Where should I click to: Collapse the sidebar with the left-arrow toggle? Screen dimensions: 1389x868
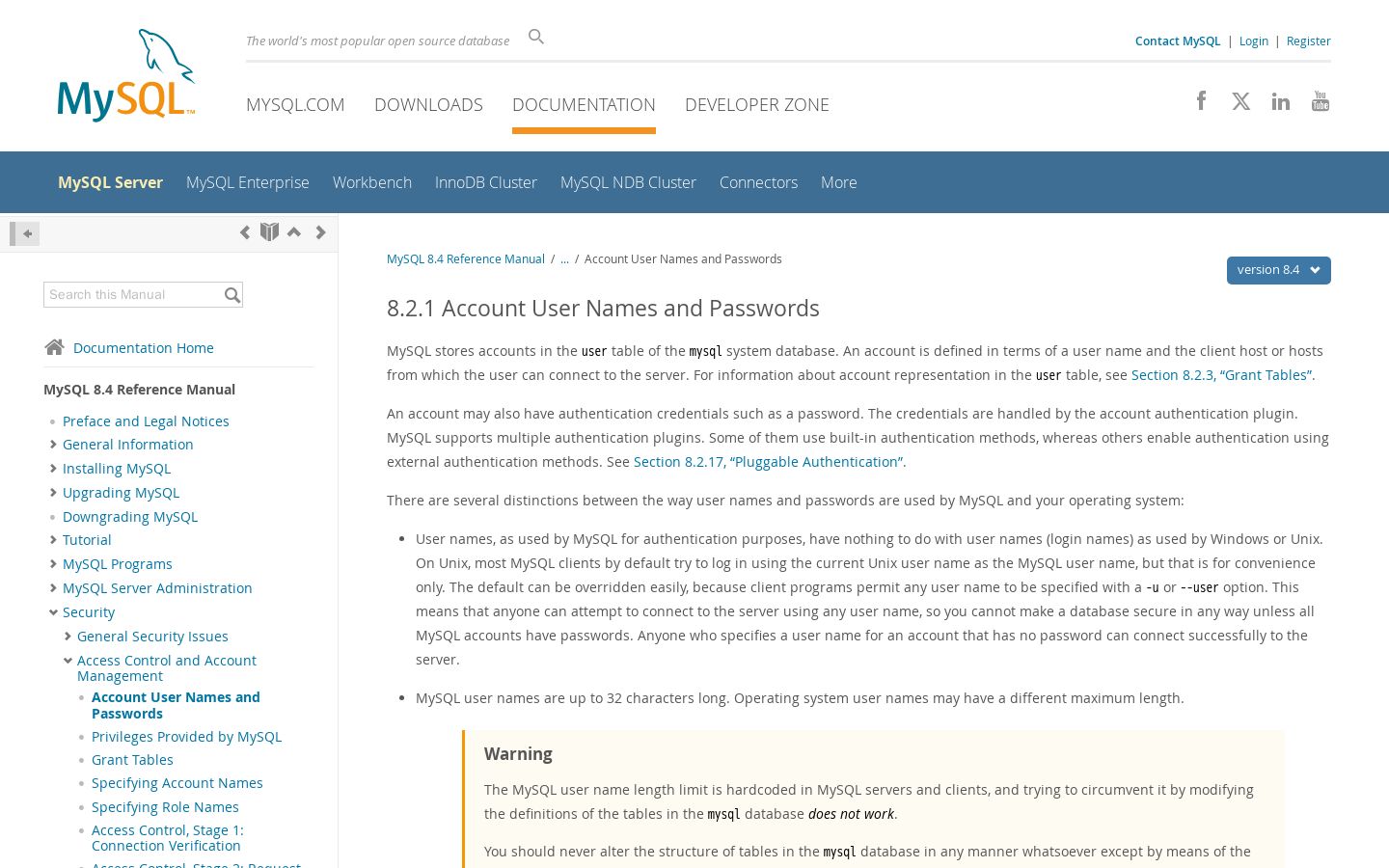pos(25,233)
